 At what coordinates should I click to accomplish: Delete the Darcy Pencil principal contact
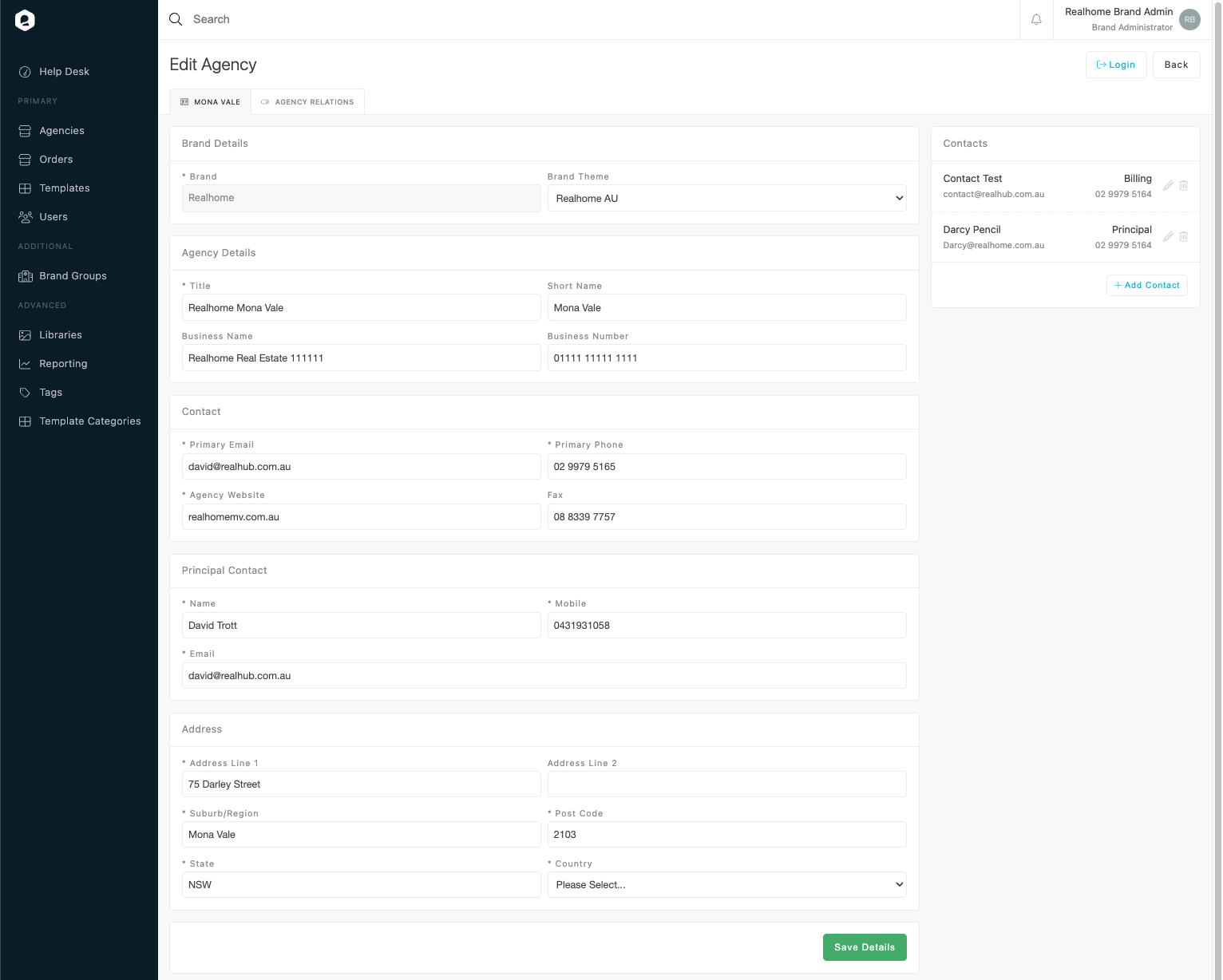point(1184,236)
